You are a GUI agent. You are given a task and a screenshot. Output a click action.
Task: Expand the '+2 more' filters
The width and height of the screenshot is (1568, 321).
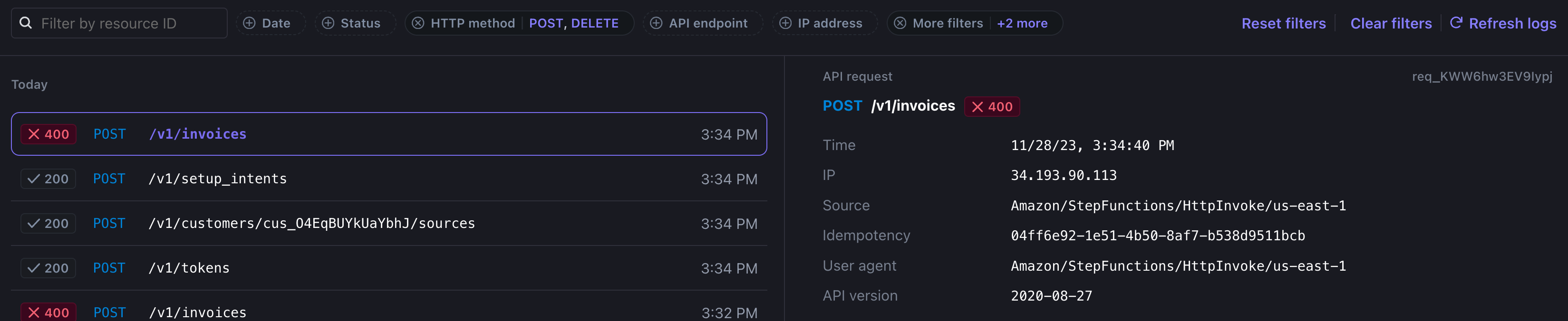coord(1022,23)
